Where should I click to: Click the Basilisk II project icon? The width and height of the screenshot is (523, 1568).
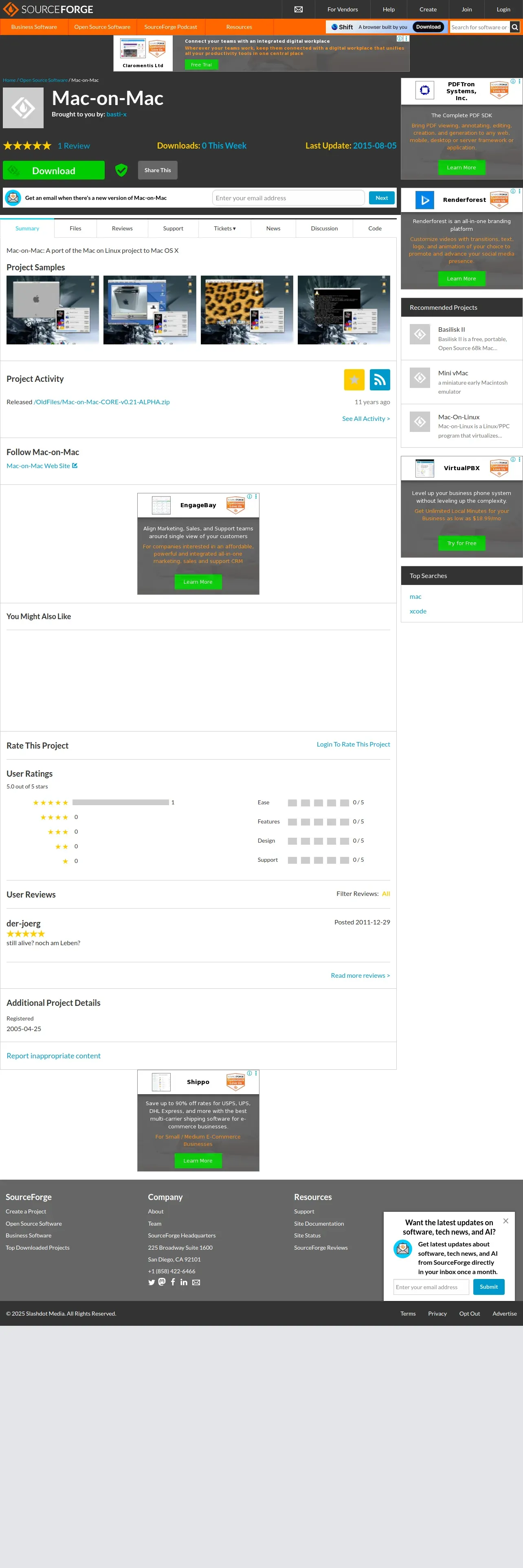(420, 333)
